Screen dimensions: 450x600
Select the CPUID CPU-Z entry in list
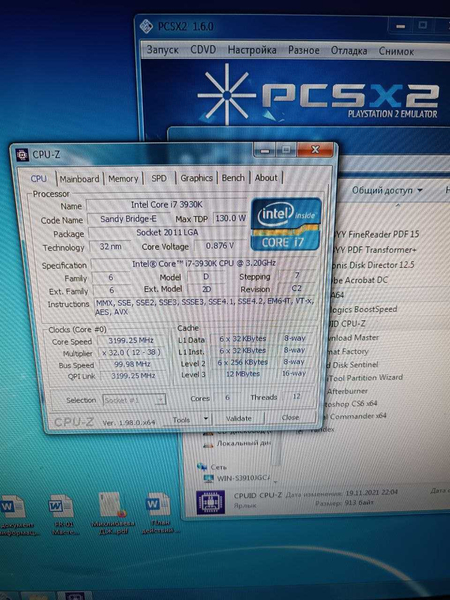pos(347,324)
